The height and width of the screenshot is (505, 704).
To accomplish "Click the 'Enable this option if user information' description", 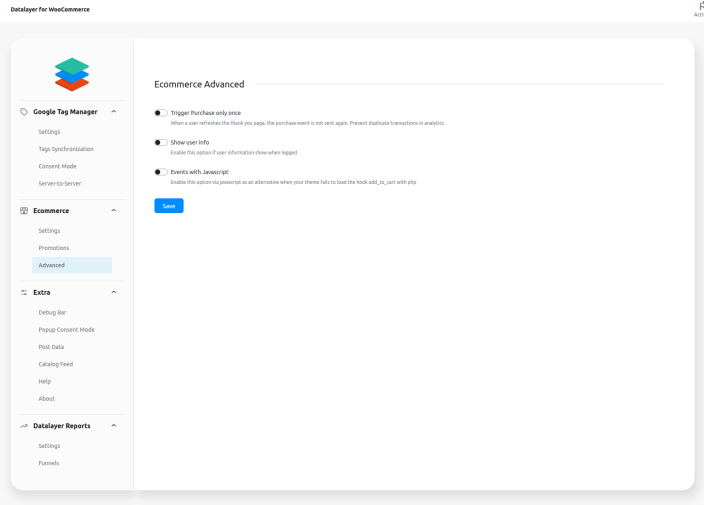I will click(234, 153).
